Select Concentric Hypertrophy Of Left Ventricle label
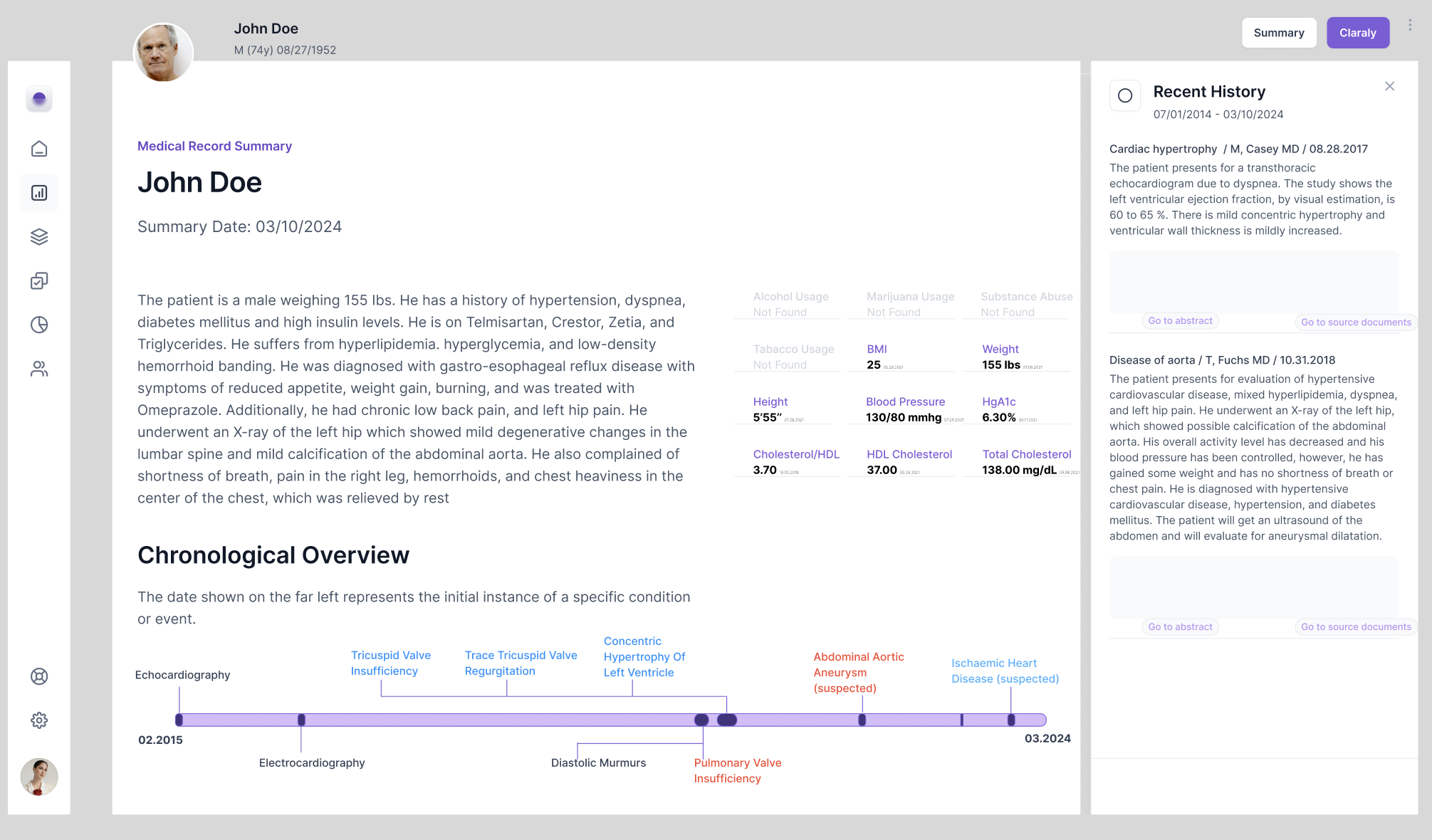This screenshot has width=1432, height=840. pyautogui.click(x=644, y=657)
